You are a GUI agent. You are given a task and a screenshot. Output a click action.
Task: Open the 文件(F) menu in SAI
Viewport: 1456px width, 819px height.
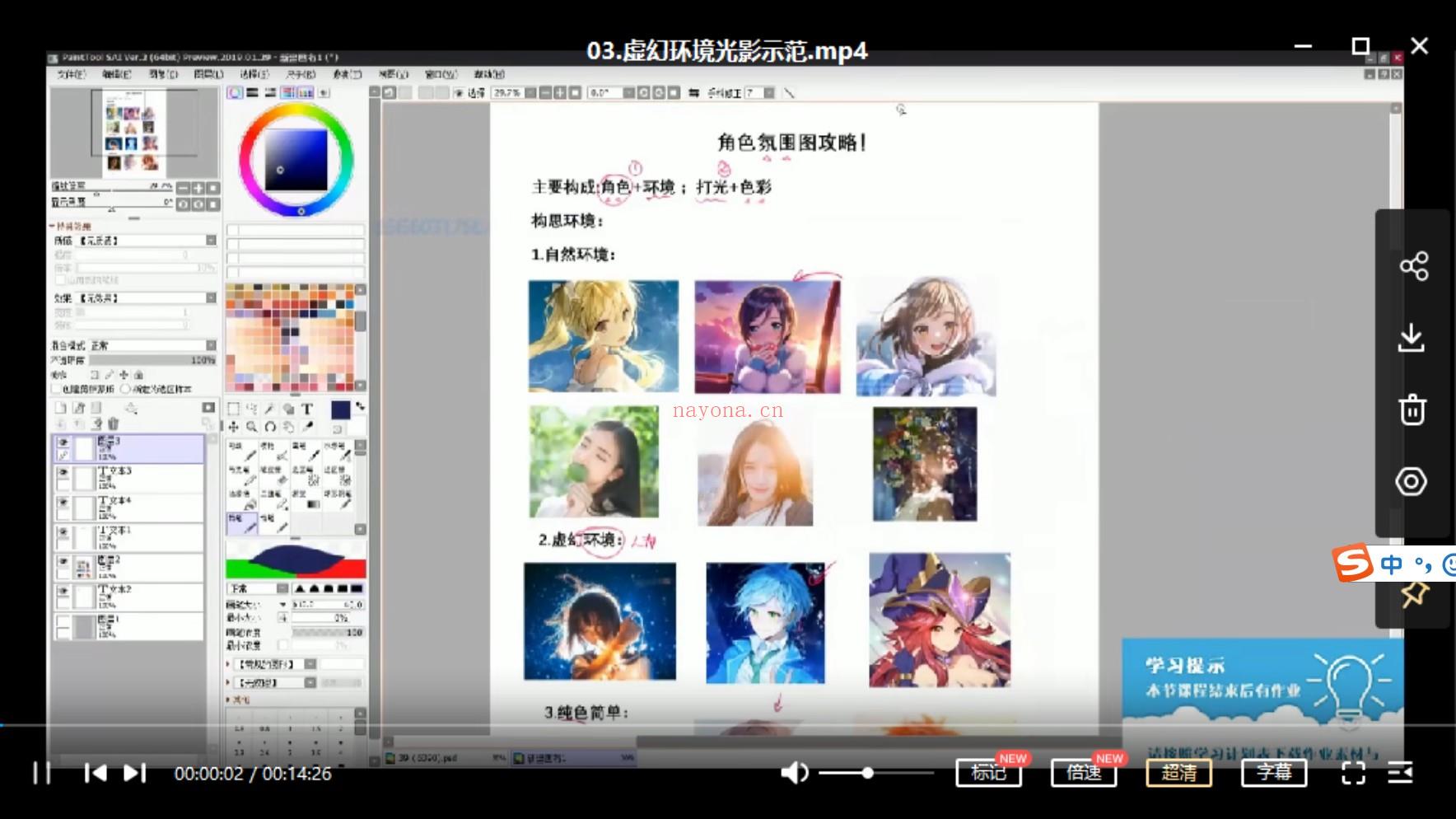pos(72,74)
